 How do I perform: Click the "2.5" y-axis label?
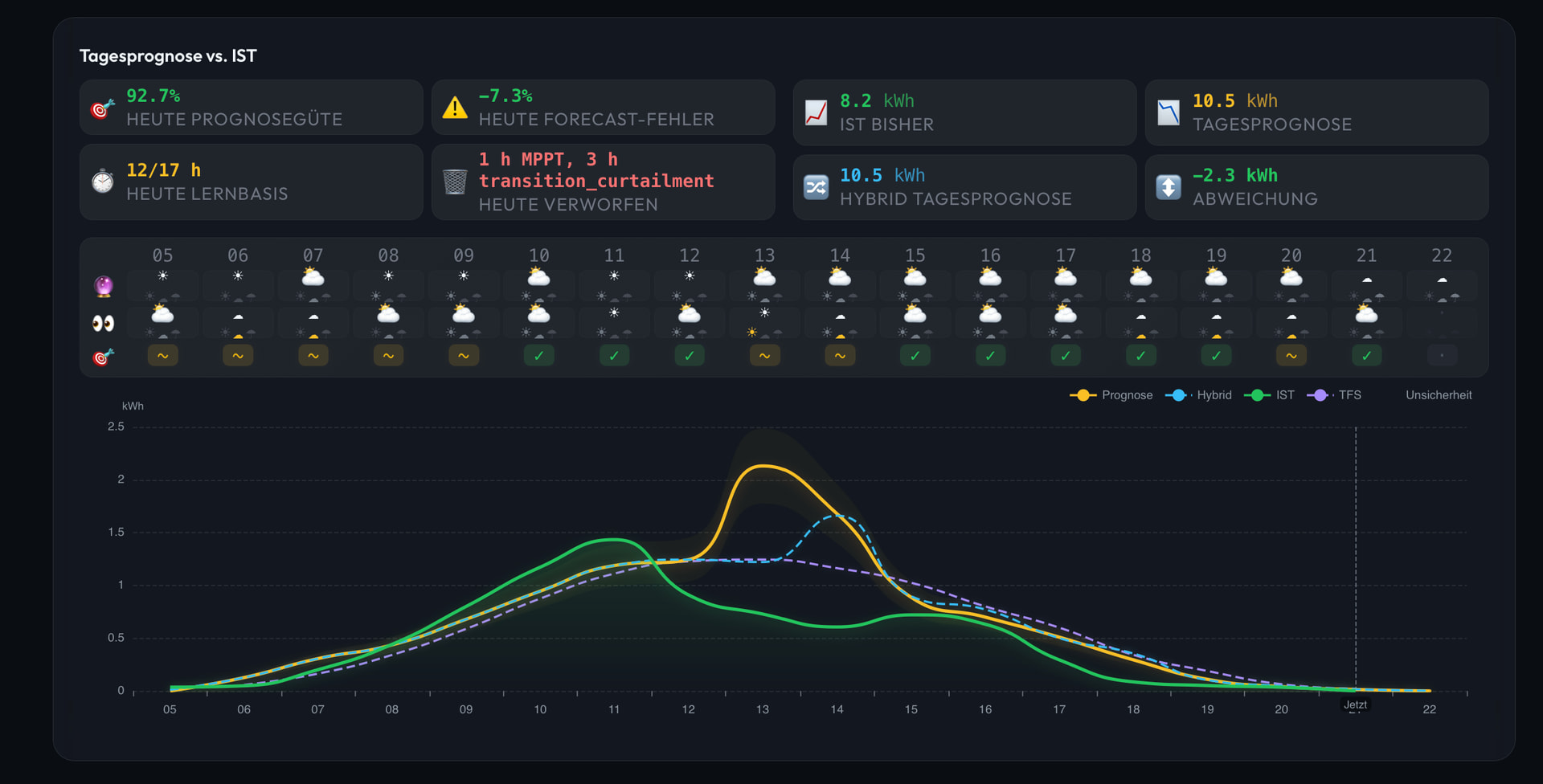(117, 427)
